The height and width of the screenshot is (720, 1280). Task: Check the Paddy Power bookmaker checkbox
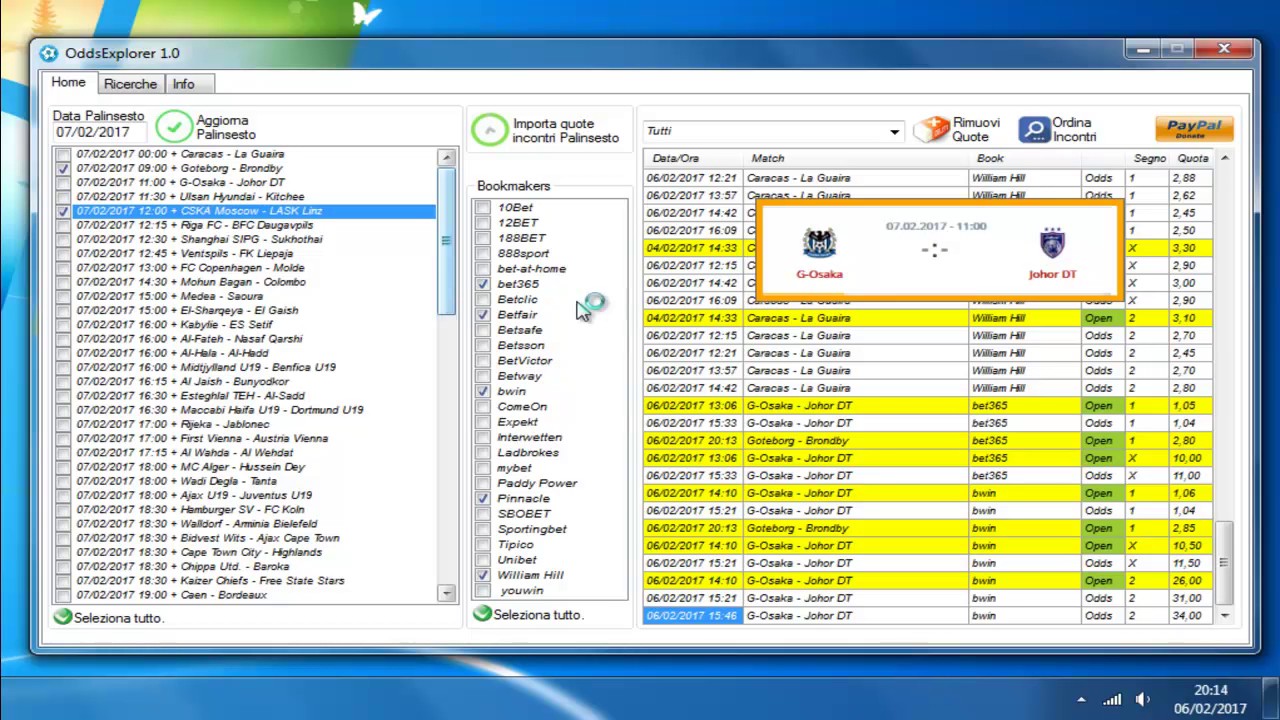point(484,483)
